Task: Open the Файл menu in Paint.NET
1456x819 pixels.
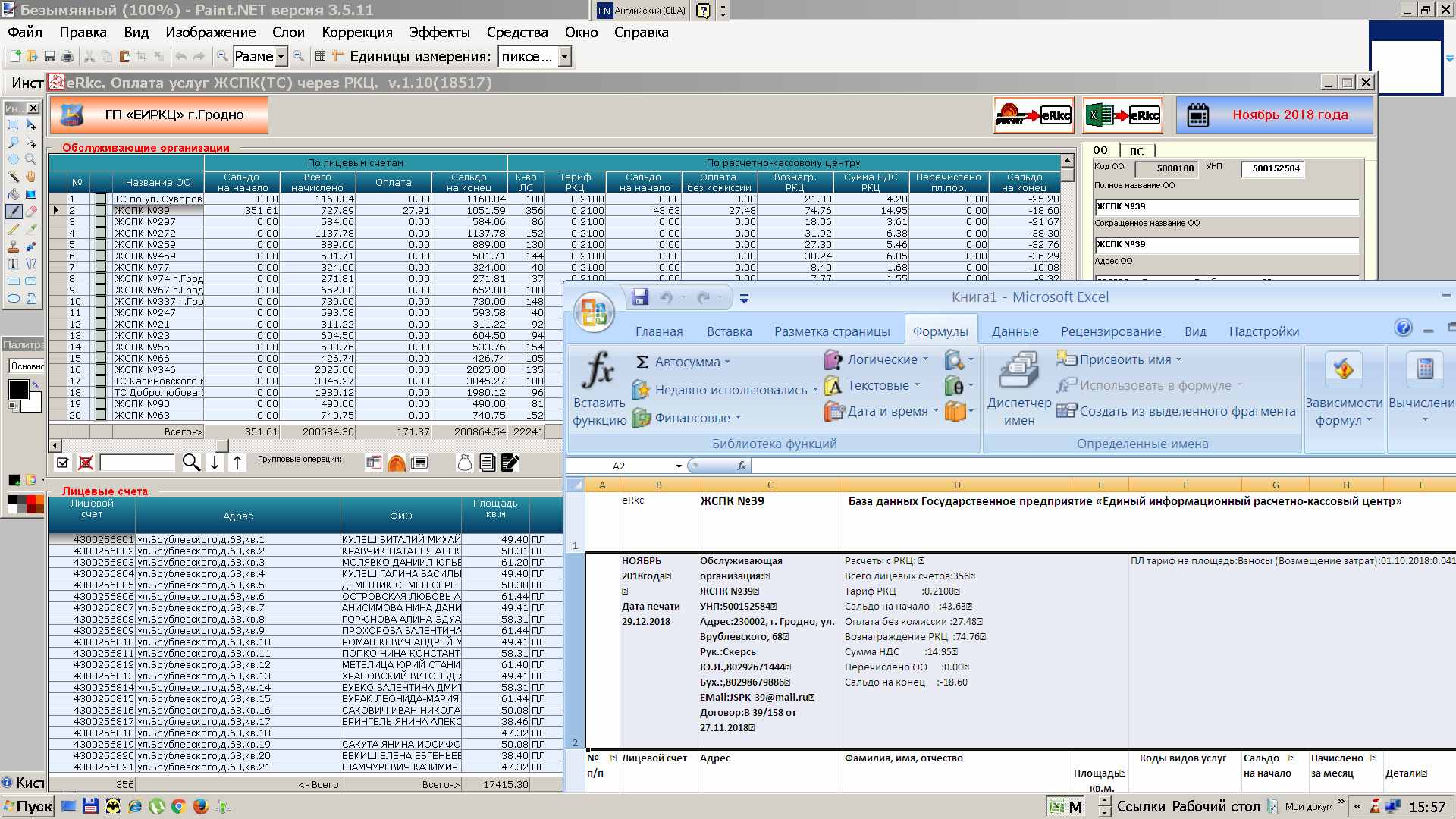Action: [25, 33]
